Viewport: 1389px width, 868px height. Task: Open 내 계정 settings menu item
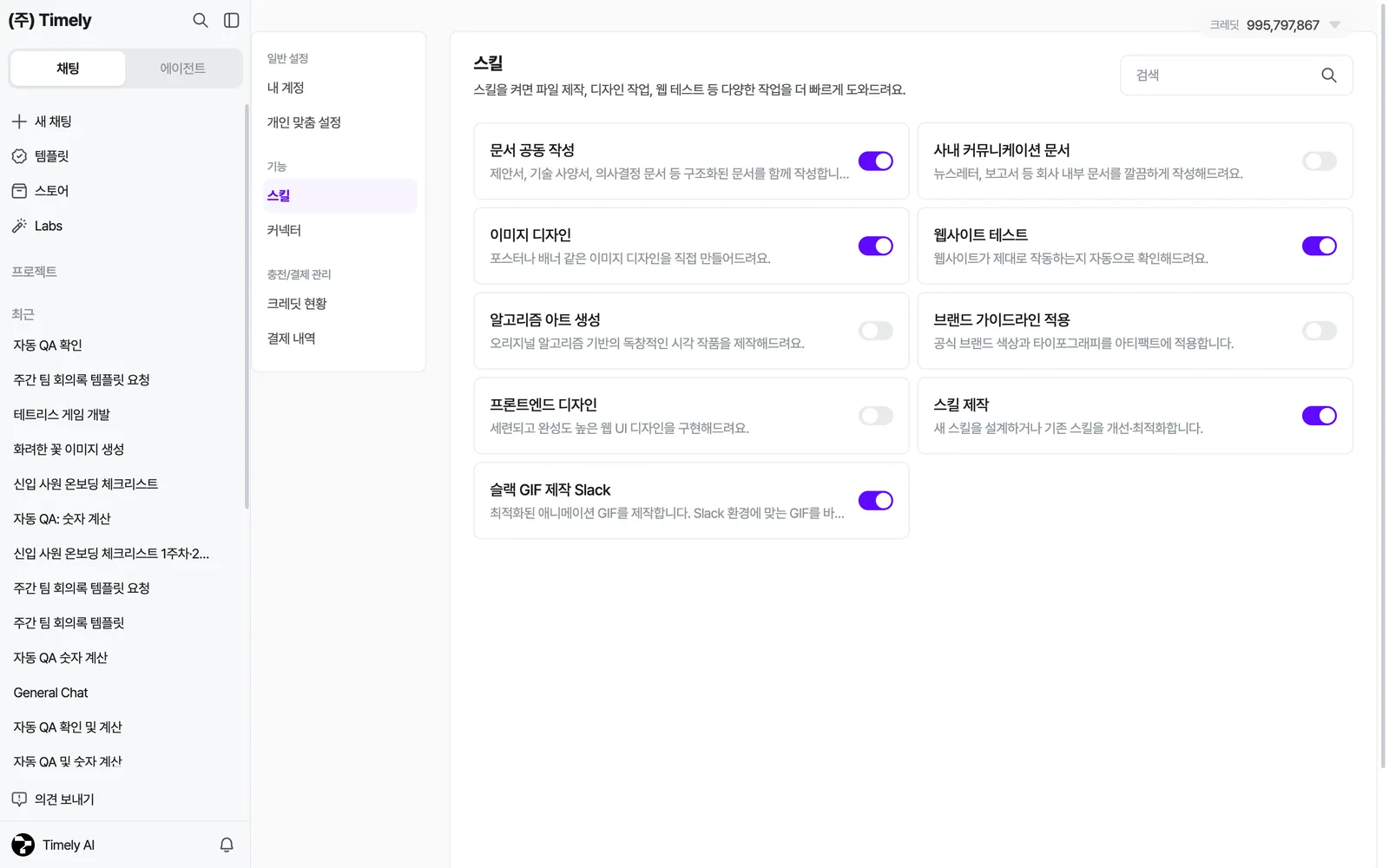coord(339,88)
